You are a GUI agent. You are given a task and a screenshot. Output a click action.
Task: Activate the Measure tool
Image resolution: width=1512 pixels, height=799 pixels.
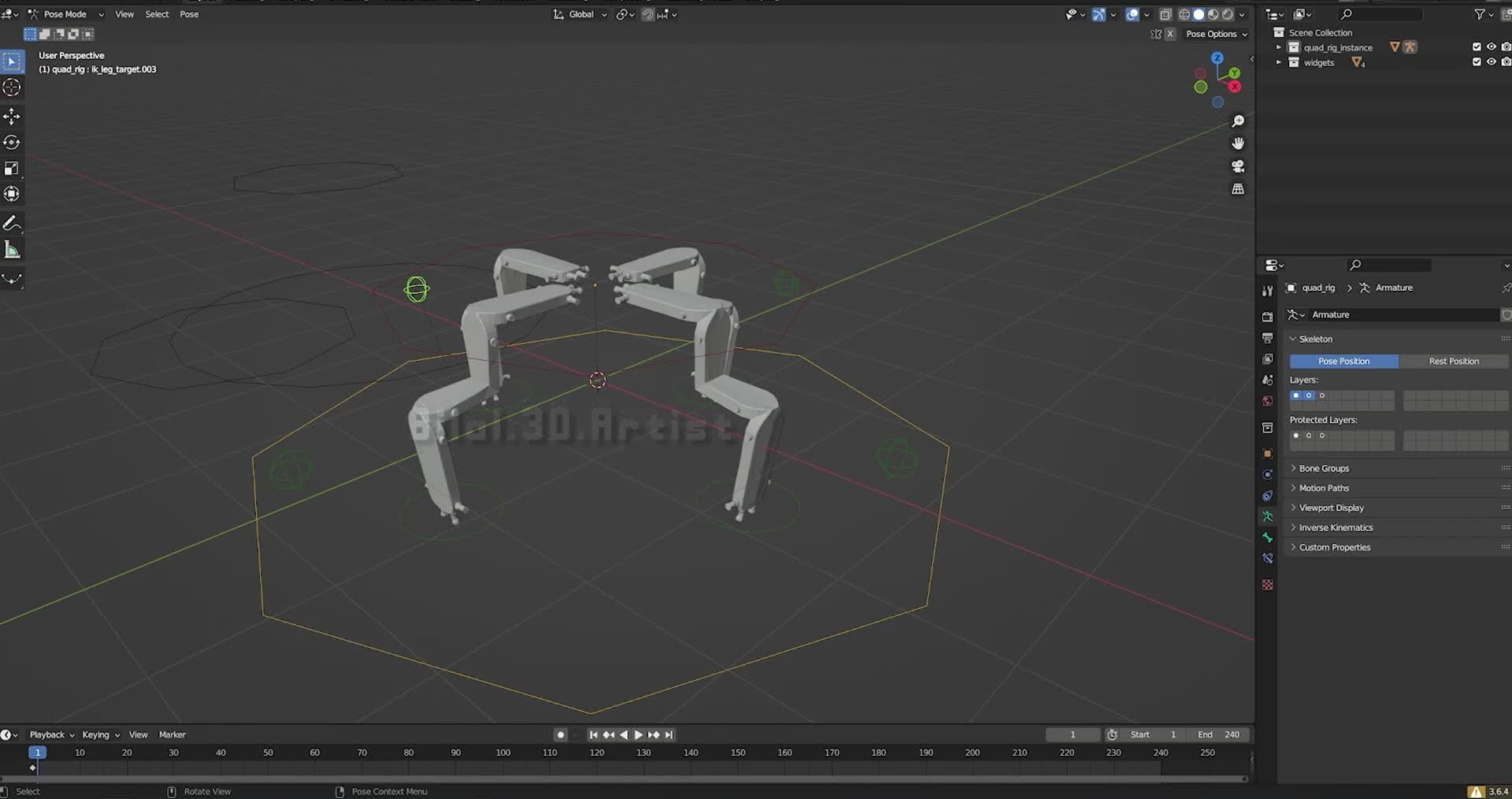[x=13, y=249]
